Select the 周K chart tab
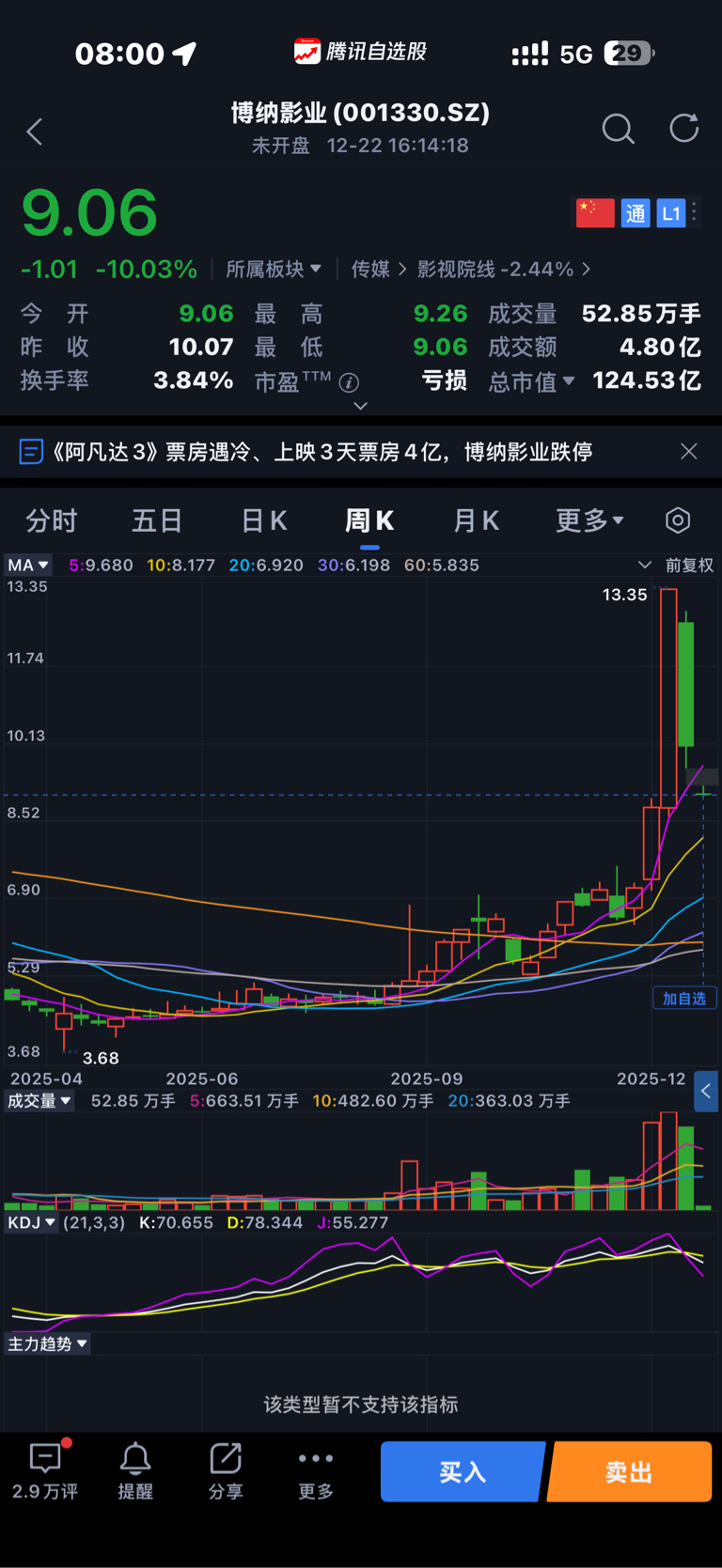 (x=369, y=520)
